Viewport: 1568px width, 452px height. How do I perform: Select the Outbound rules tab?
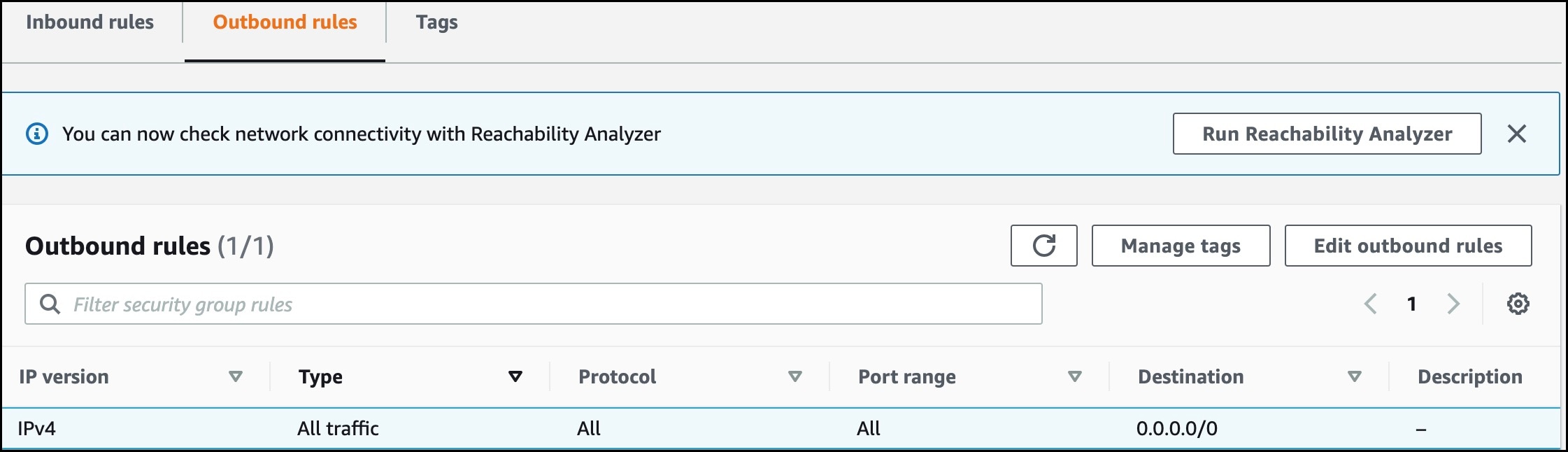click(x=284, y=22)
